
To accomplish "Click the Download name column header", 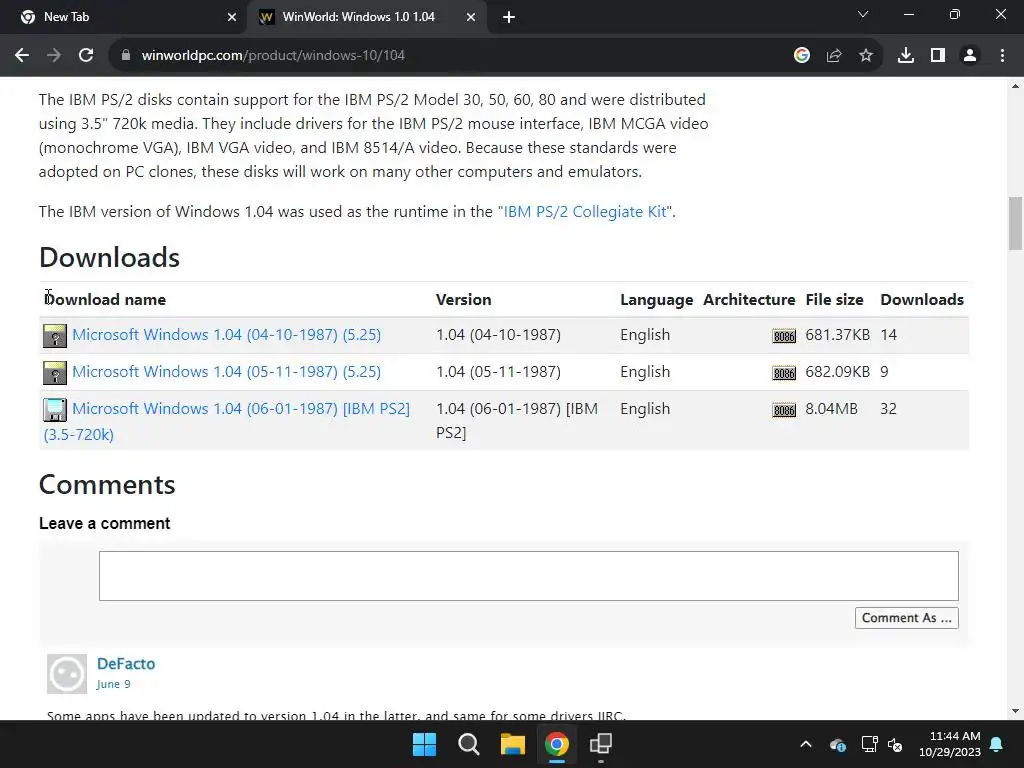I will click(x=105, y=300).
